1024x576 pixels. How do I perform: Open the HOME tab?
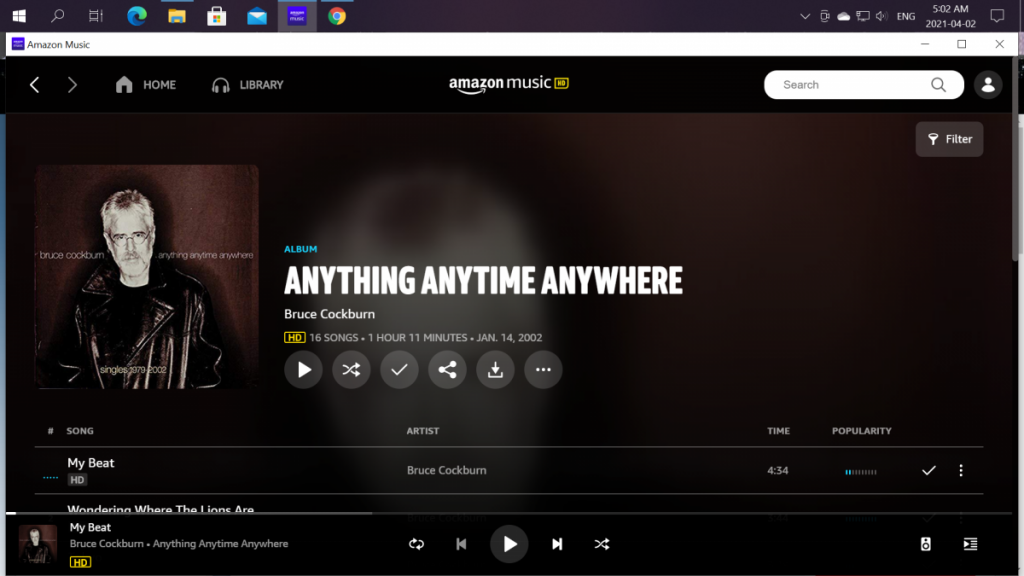(x=146, y=85)
